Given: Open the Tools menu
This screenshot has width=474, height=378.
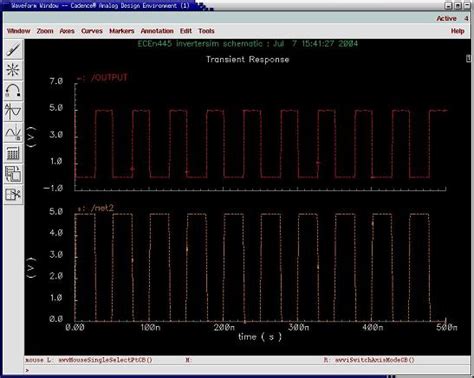Looking at the screenshot, I should point(206,31).
